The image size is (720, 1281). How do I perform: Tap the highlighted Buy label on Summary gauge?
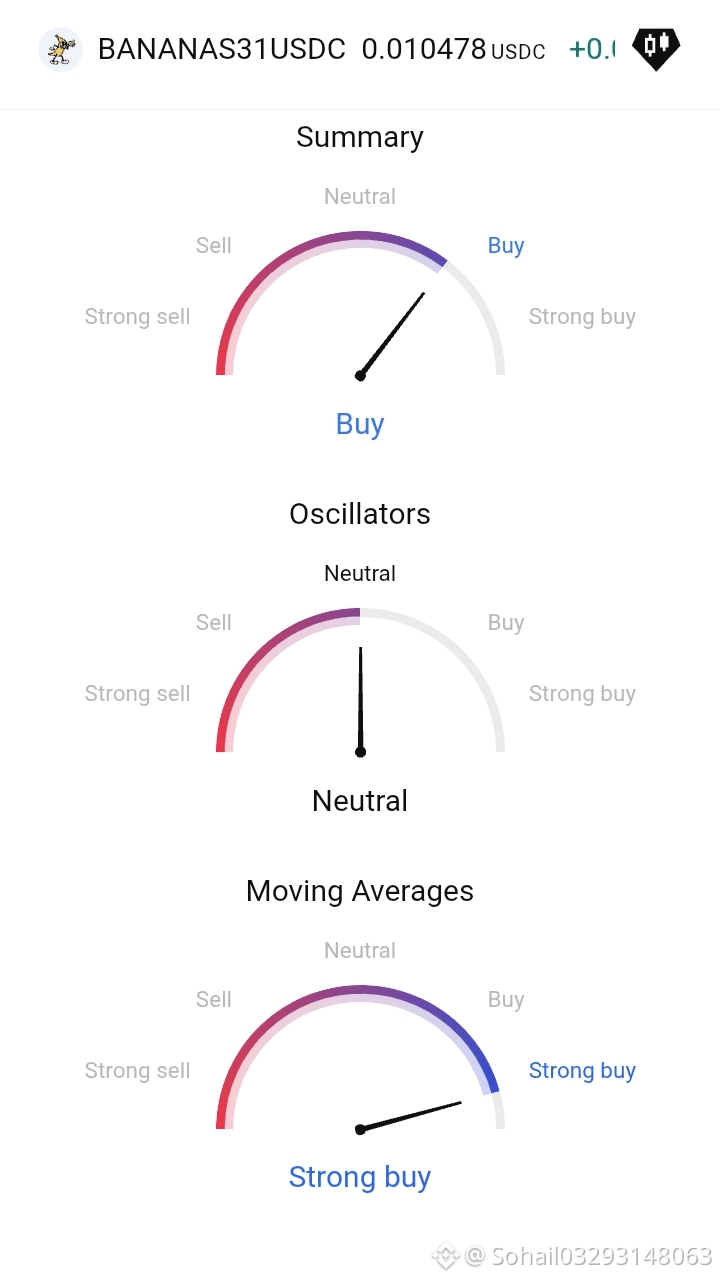click(506, 245)
